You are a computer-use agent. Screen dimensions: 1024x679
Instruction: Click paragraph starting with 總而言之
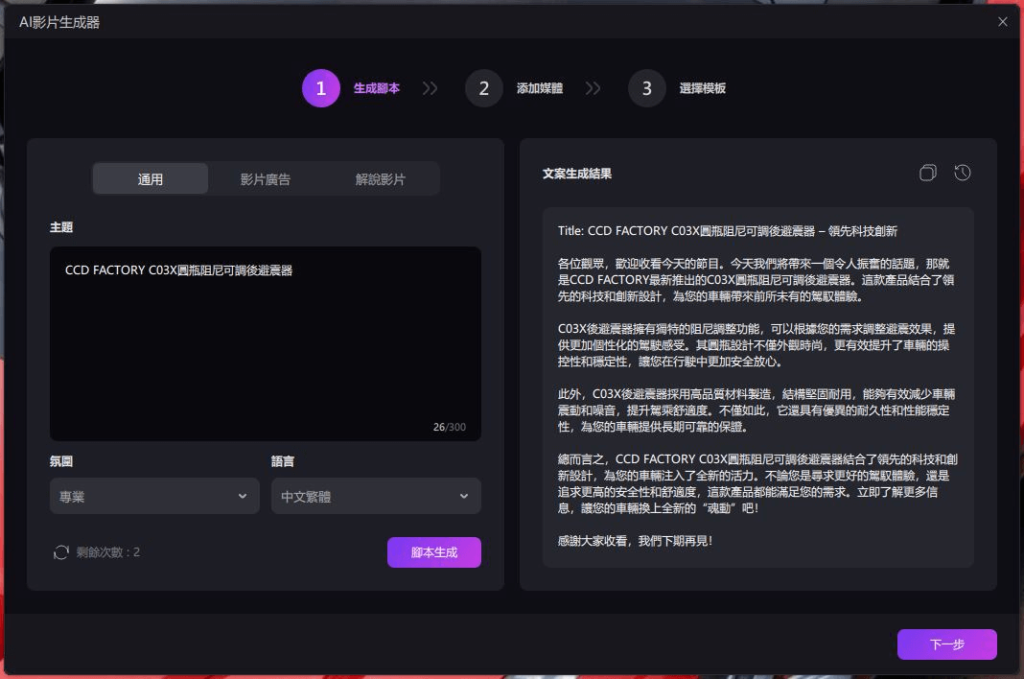(758, 484)
